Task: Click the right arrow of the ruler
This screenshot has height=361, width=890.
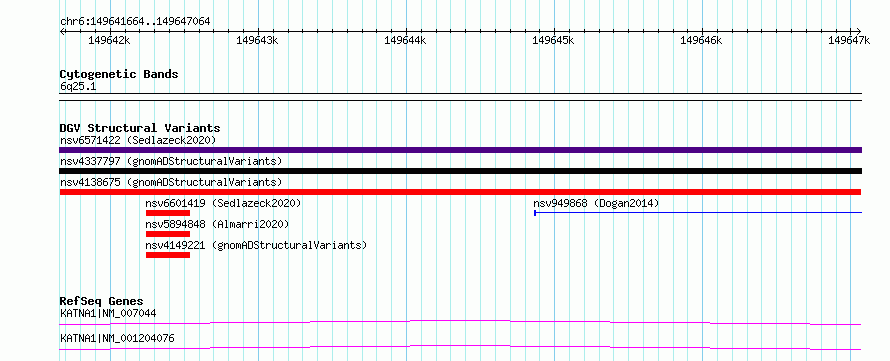Action: [x=859, y=31]
